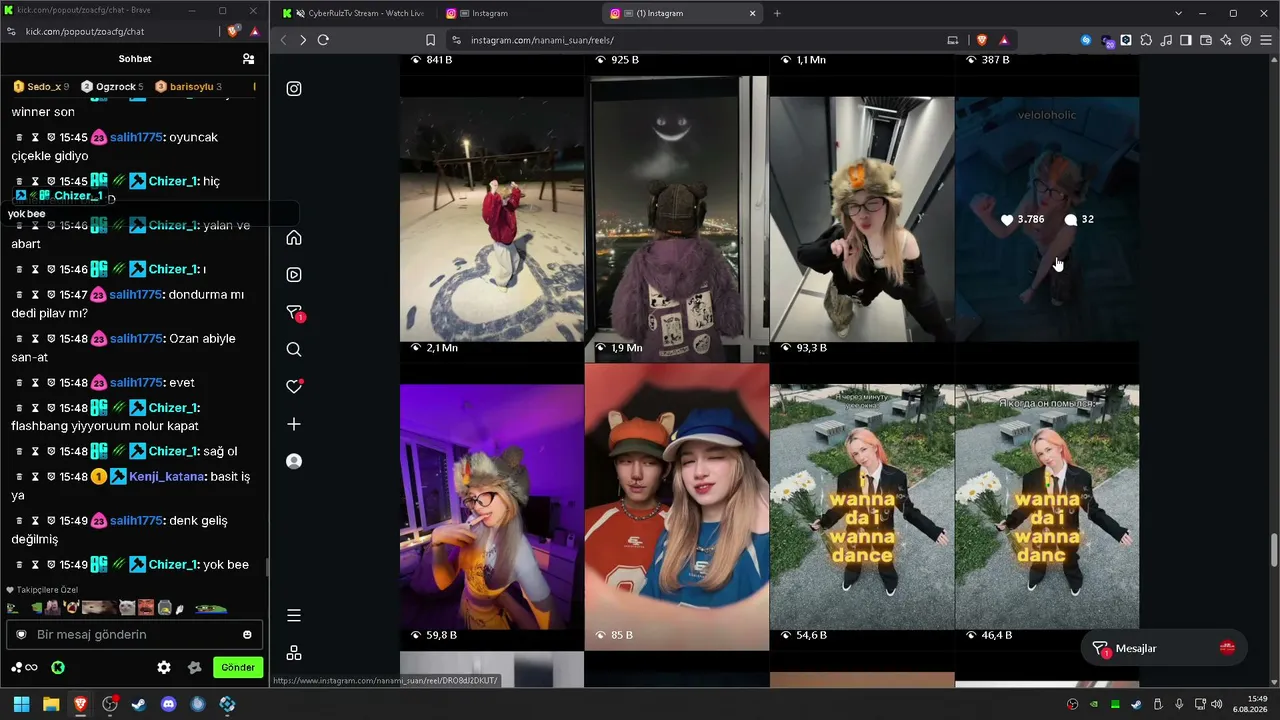
Task: Open Instagram logo in left sidebar
Action: coord(294,89)
